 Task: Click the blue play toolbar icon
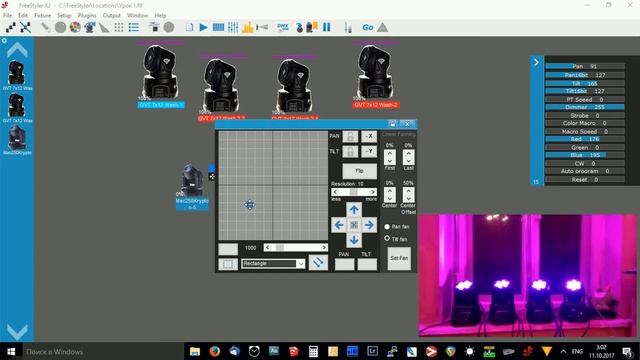(x=203, y=27)
